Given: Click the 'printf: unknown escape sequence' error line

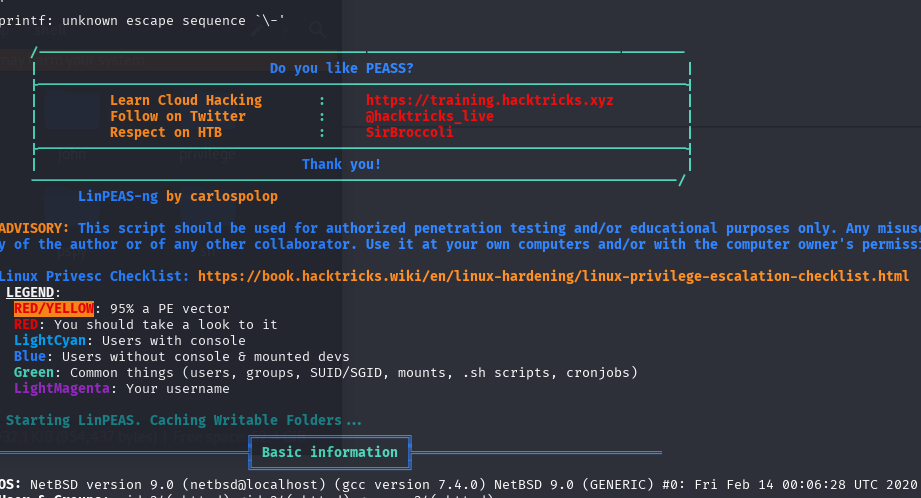Looking at the screenshot, I should point(142,21).
